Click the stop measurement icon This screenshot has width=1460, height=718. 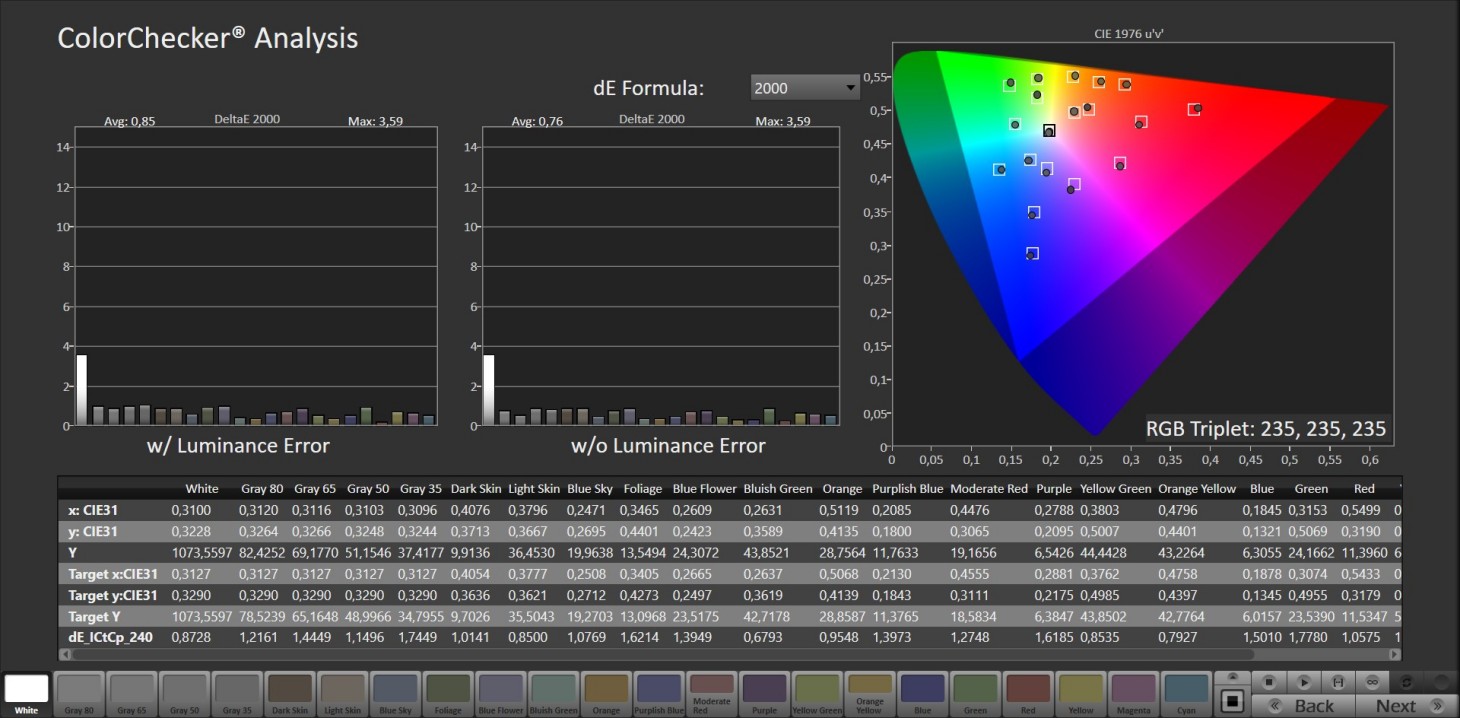tap(1269, 681)
